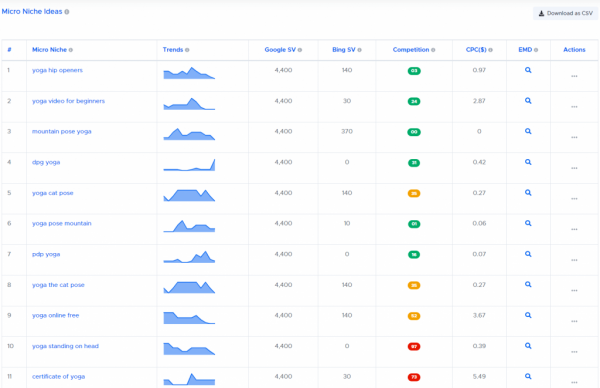Click EMD magnifier for yoga the cat pose

pyautogui.click(x=528, y=284)
